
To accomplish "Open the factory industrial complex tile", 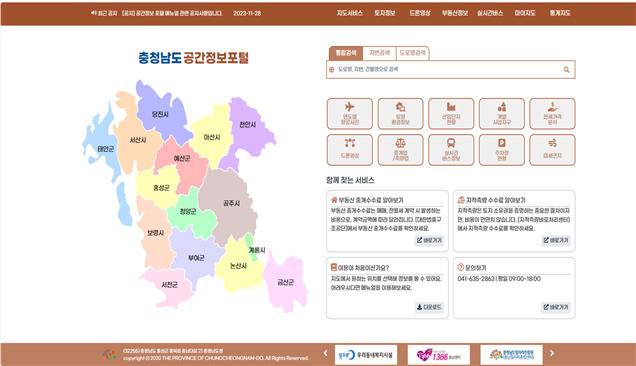I will tap(451, 114).
